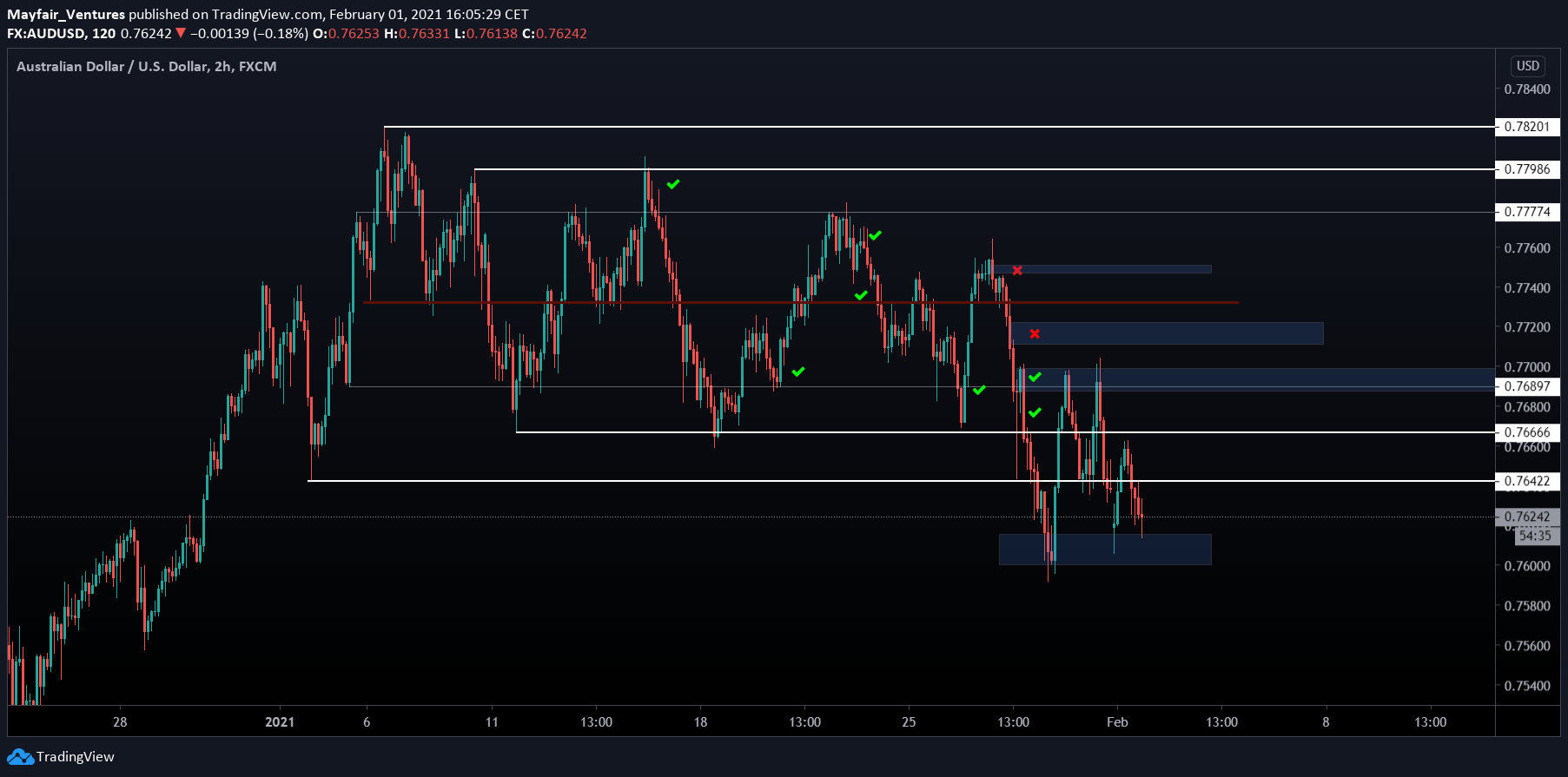Select the blue supply zone at 0.77200
The height and width of the screenshot is (777, 1568).
click(1167, 333)
